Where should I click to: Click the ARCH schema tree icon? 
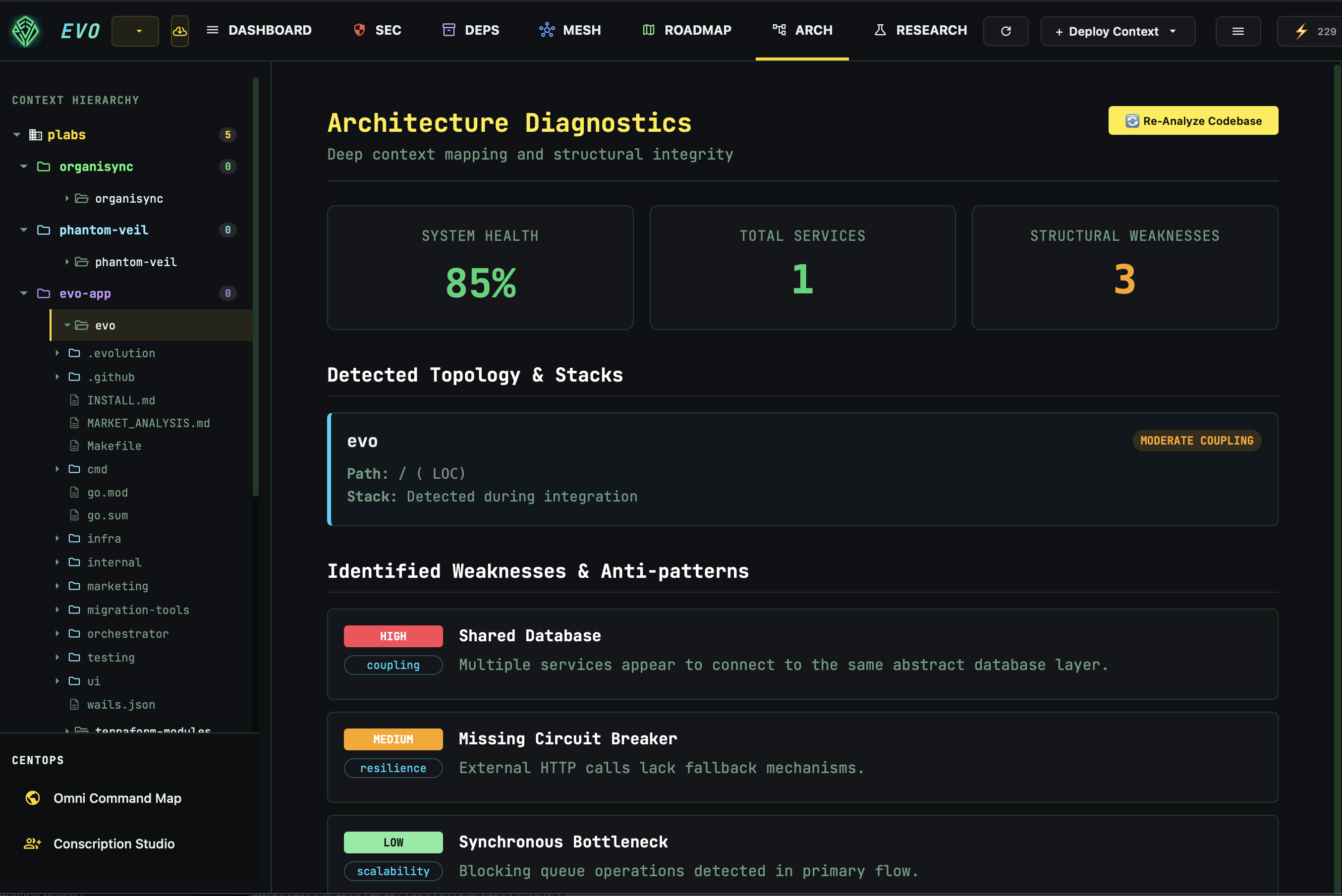[779, 30]
